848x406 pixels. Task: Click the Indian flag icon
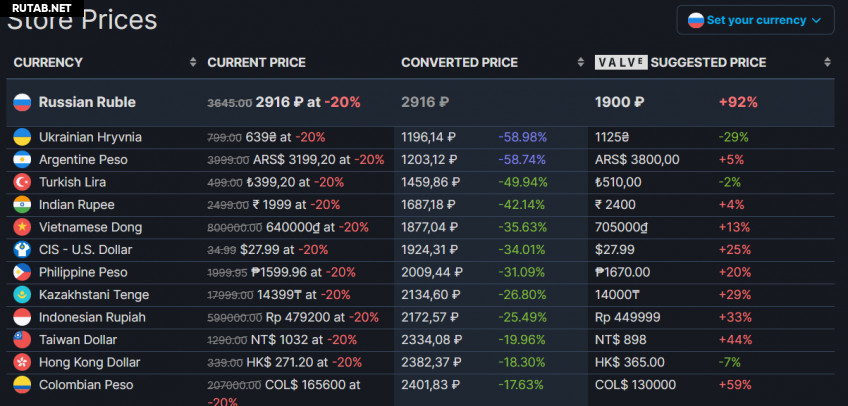tap(21, 205)
